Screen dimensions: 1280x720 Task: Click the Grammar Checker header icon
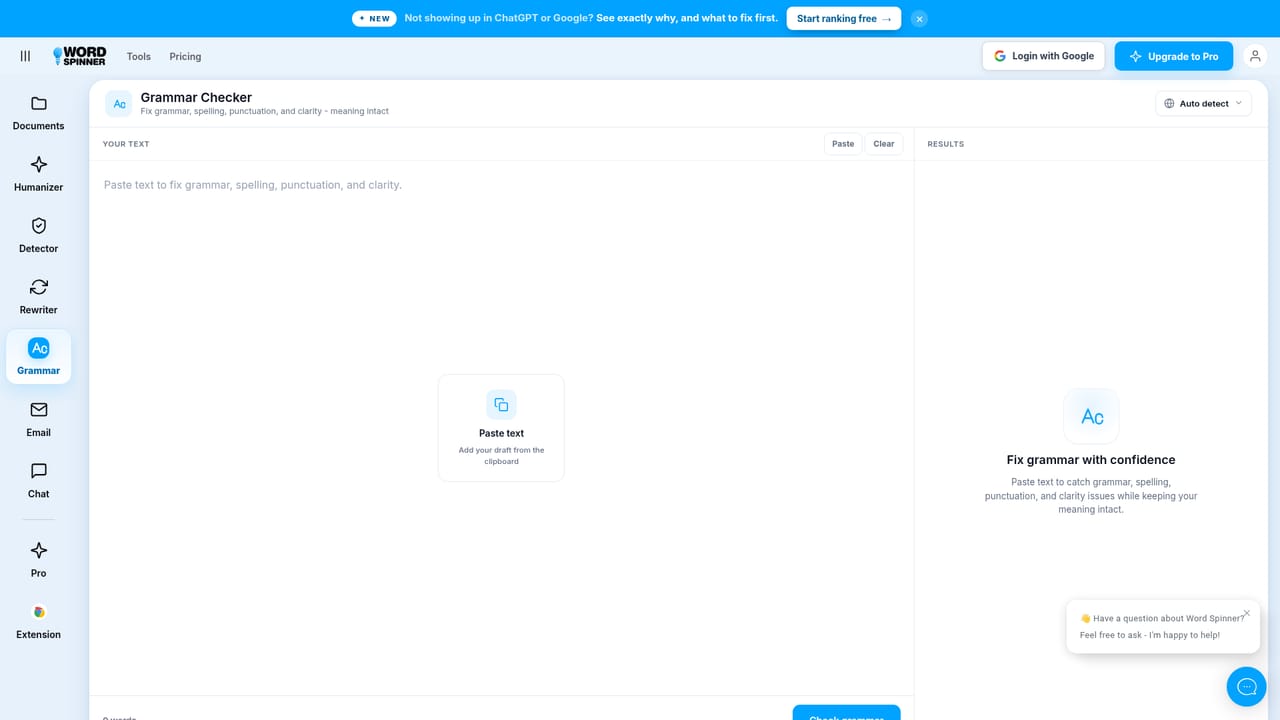[119, 103]
